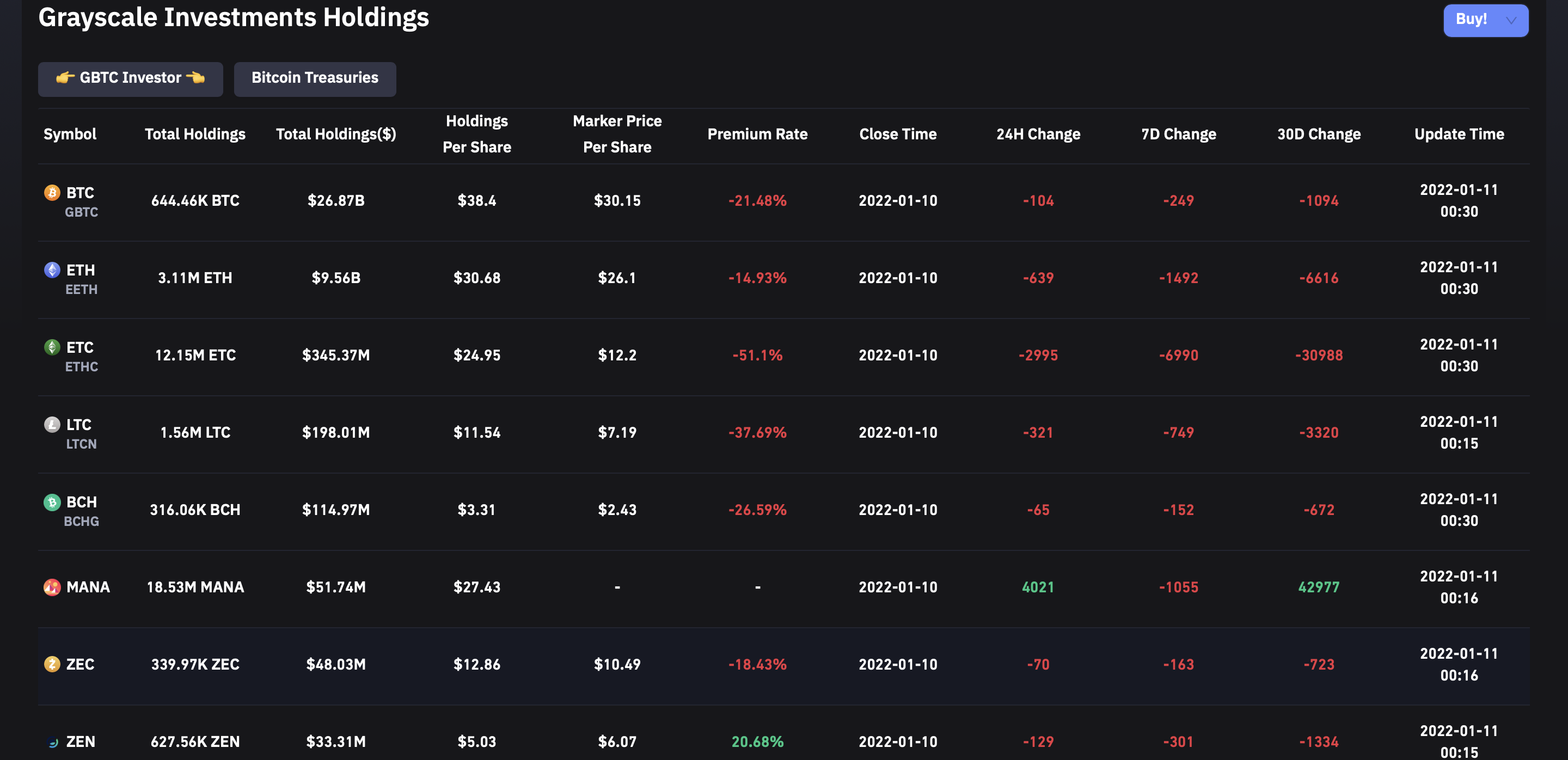
Task: Click the $26.87B total holdings value
Action: [336, 201]
